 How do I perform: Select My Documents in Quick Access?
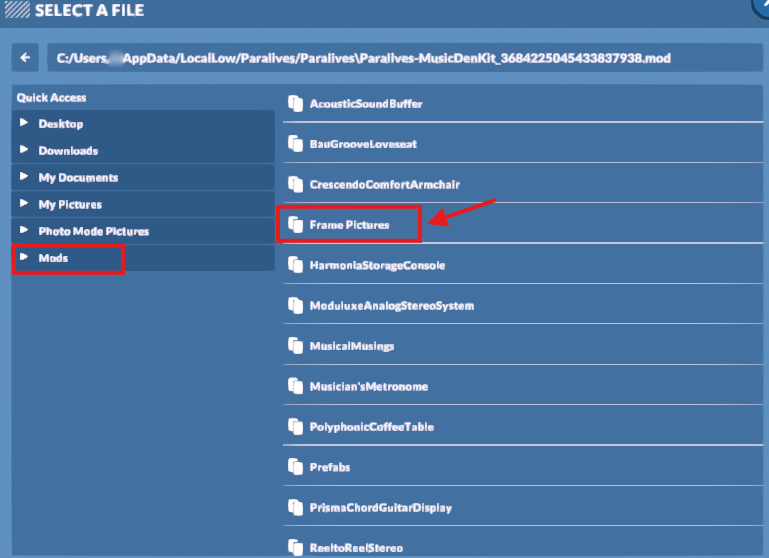point(143,178)
